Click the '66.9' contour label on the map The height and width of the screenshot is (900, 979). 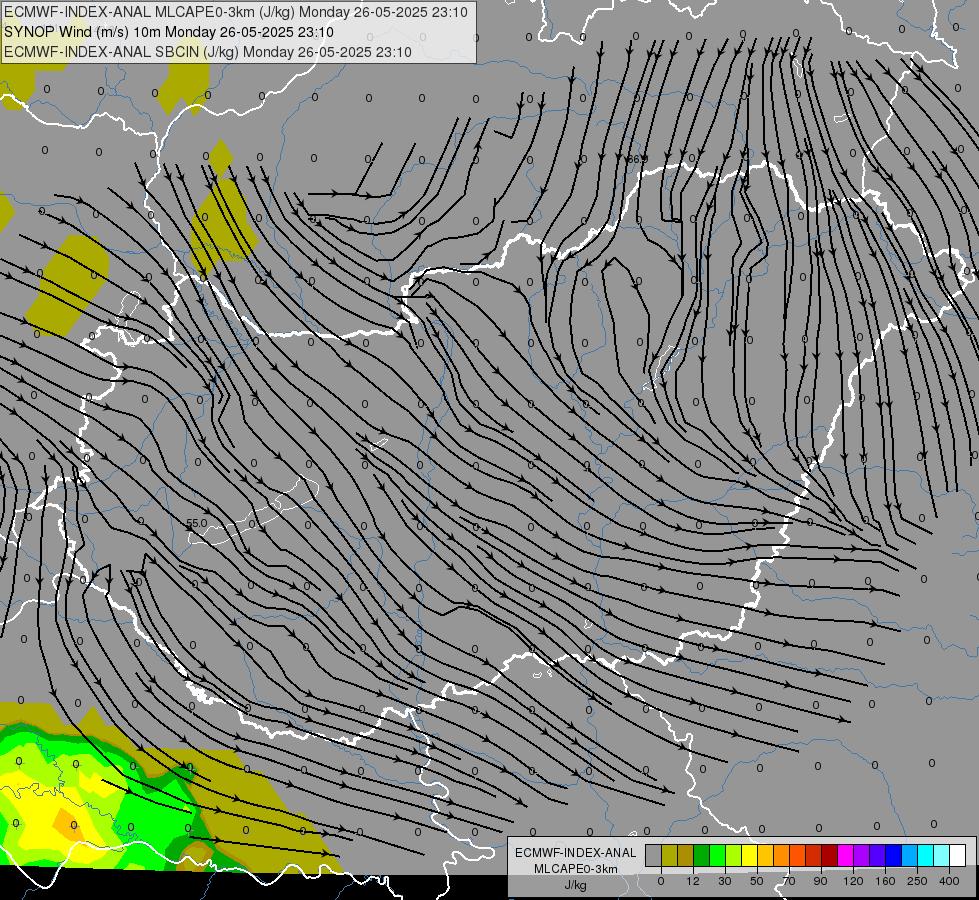coord(637,159)
